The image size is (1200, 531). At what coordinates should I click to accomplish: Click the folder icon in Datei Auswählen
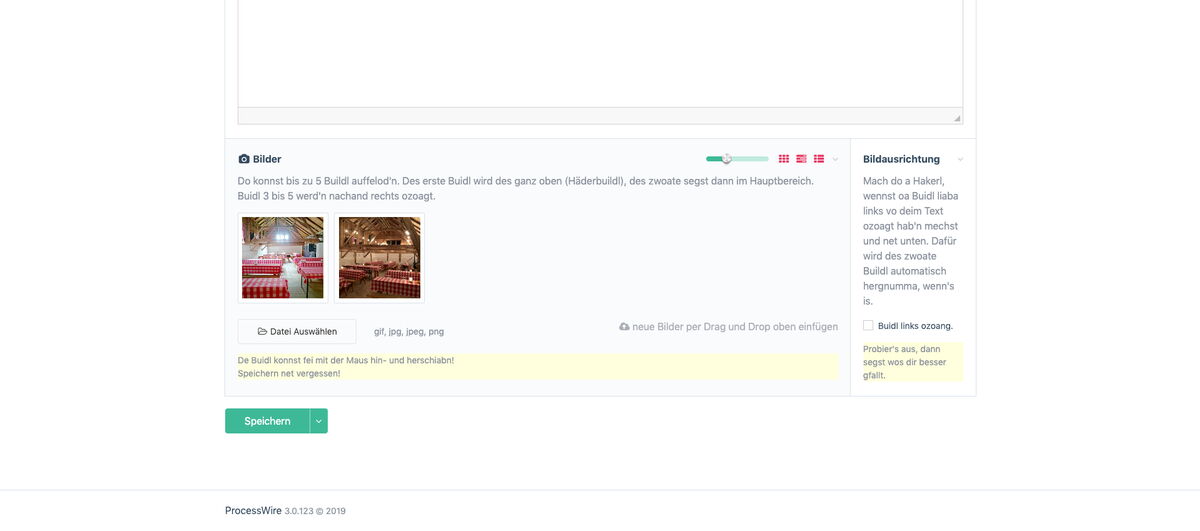click(x=262, y=331)
